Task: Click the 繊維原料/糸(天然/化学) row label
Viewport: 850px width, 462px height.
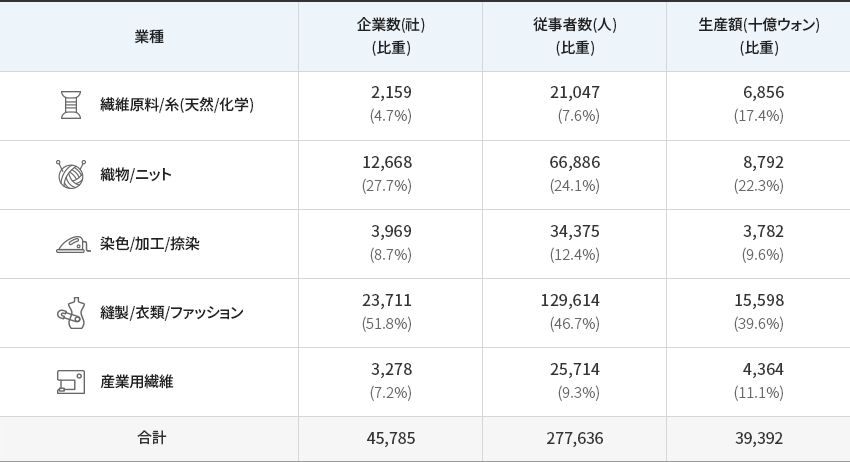Action: 177,105
